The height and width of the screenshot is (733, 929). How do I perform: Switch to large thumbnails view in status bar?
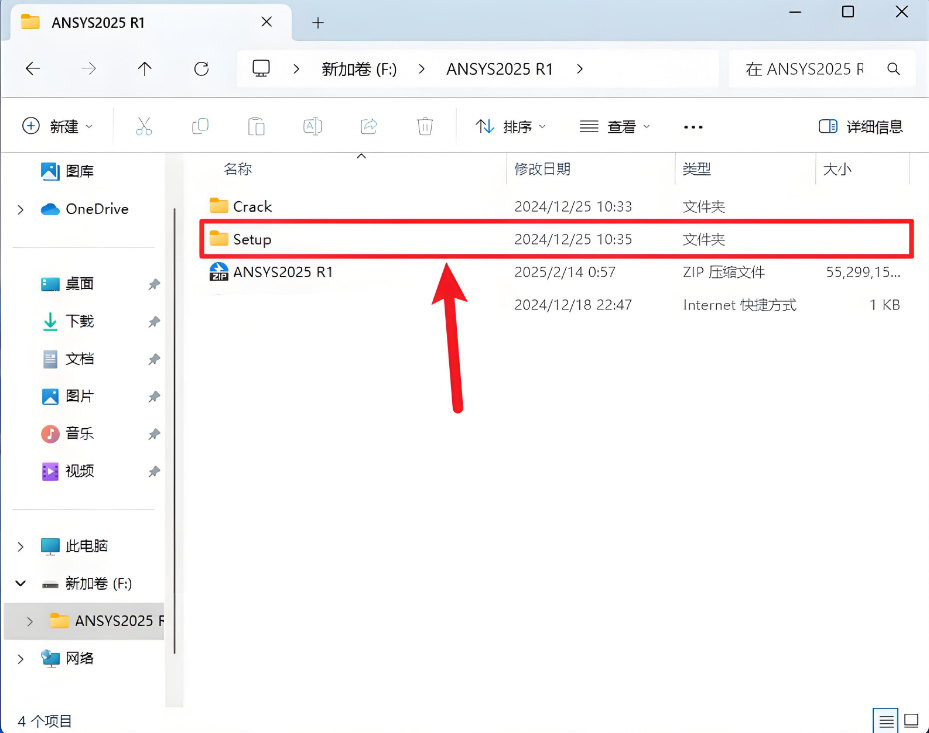[x=911, y=721]
